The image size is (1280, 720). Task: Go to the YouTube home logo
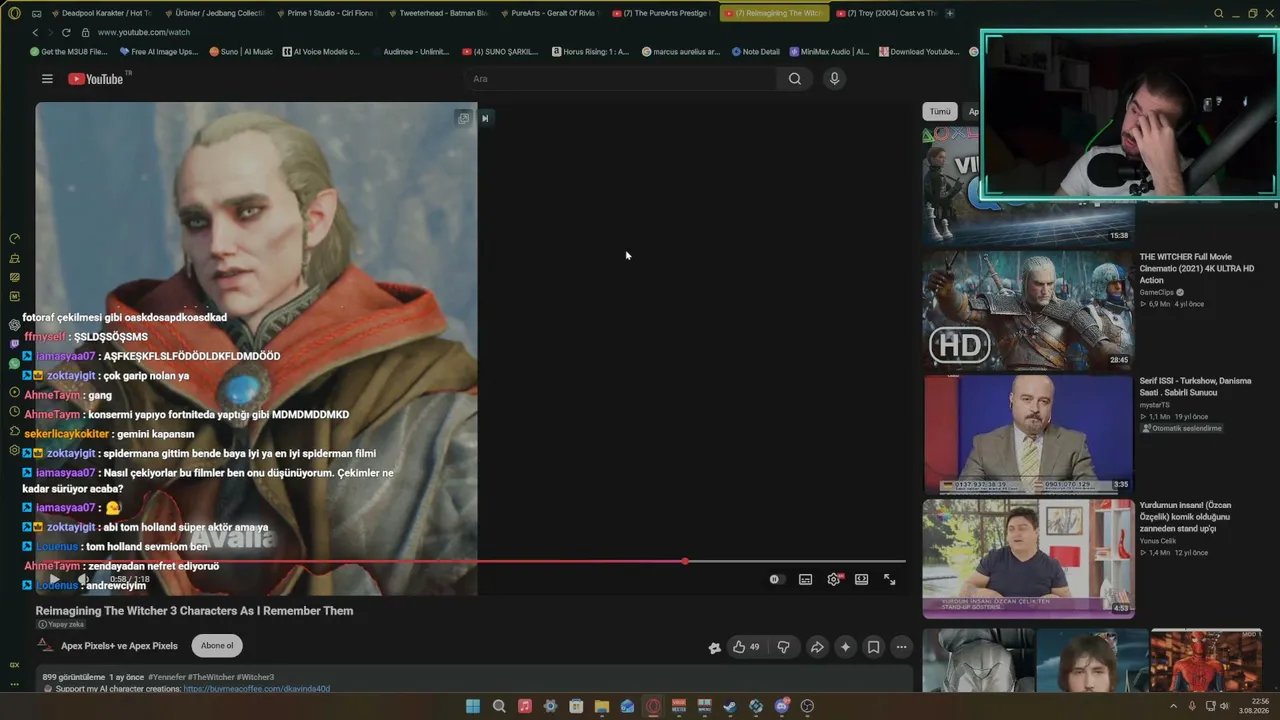[96, 79]
